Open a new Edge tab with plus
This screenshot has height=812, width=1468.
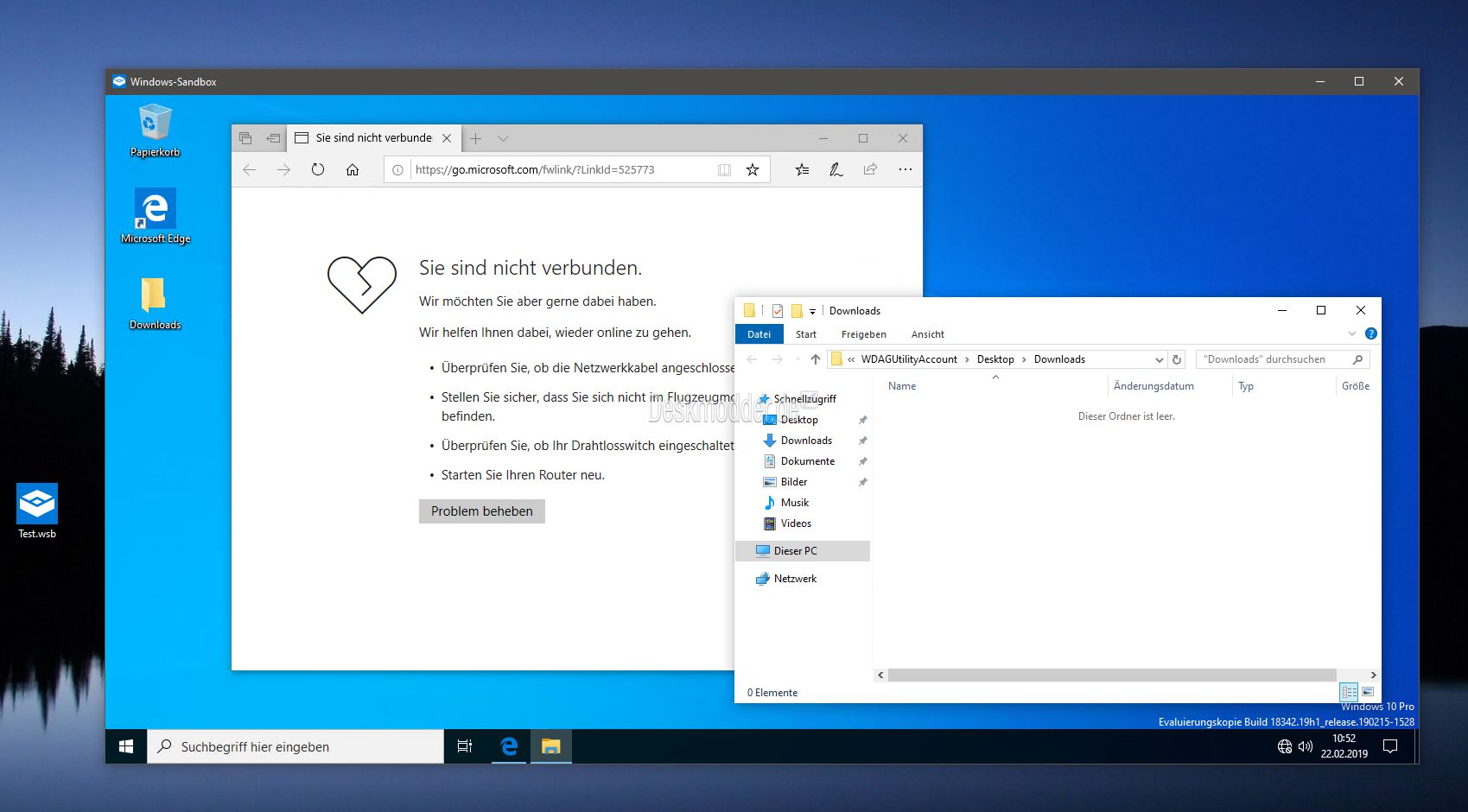point(475,138)
